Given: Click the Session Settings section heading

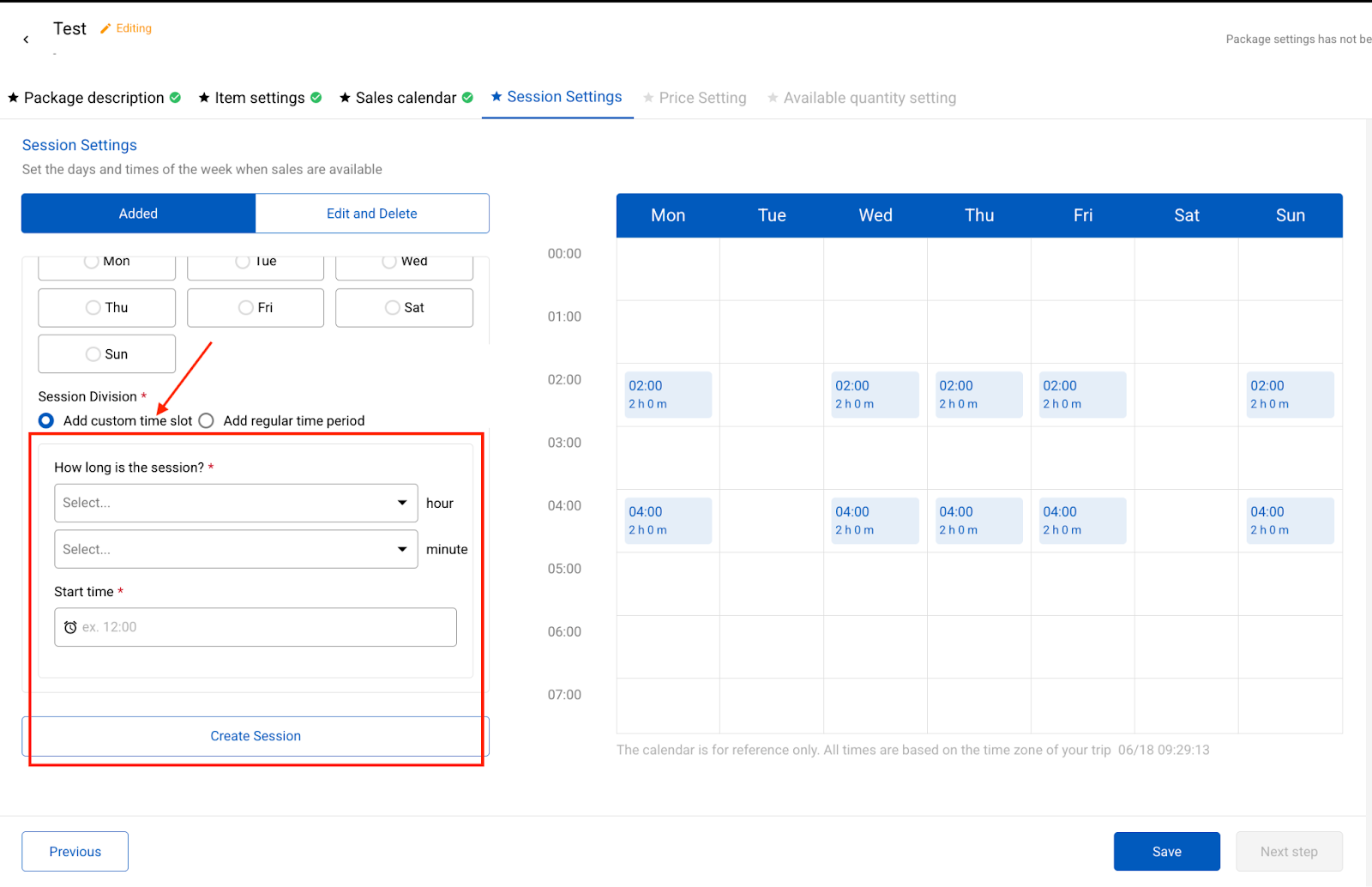Looking at the screenshot, I should 80,145.
